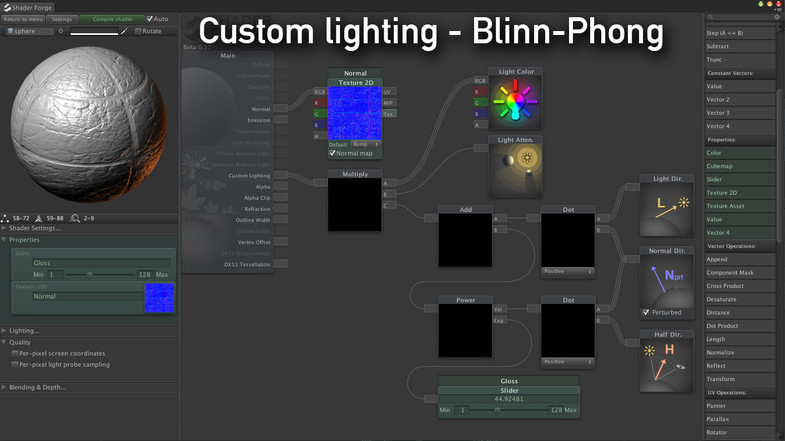Click the Normal input connector on Main node

(280, 109)
